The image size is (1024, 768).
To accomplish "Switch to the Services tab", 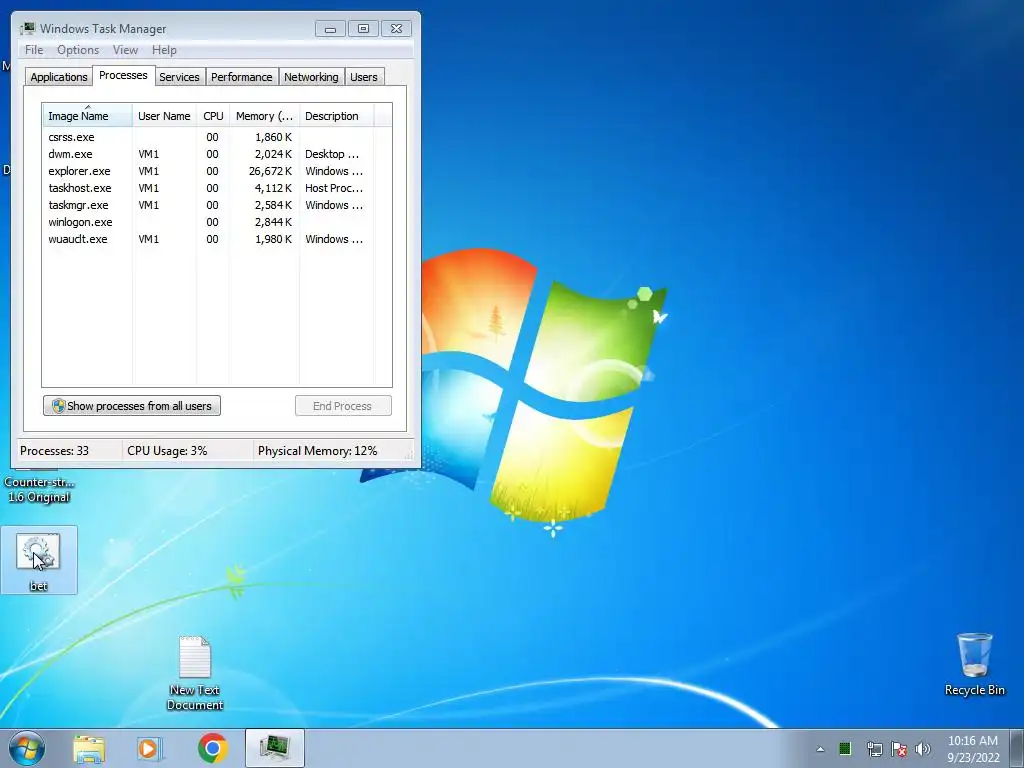I will pyautogui.click(x=179, y=76).
